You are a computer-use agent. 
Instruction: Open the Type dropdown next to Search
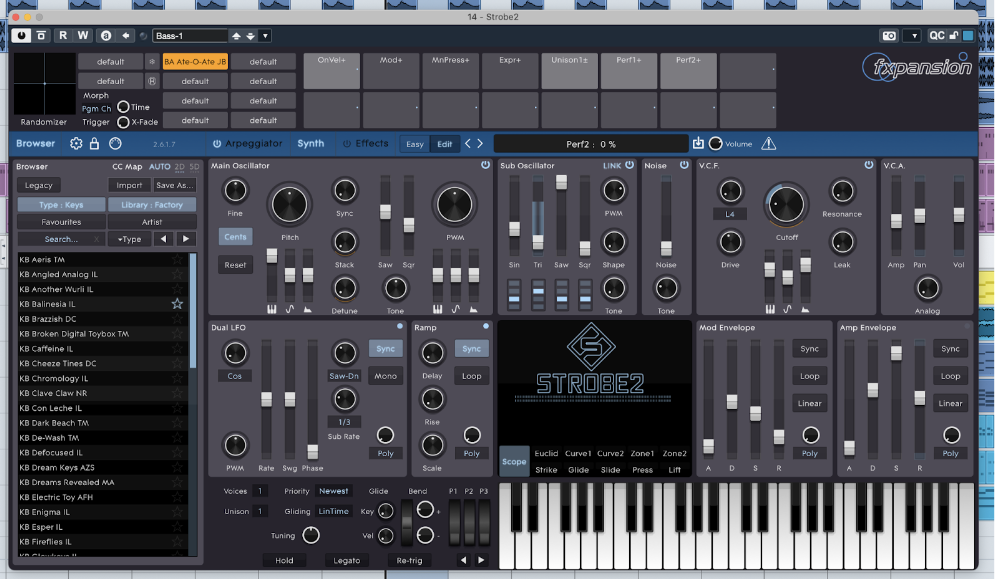click(130, 239)
